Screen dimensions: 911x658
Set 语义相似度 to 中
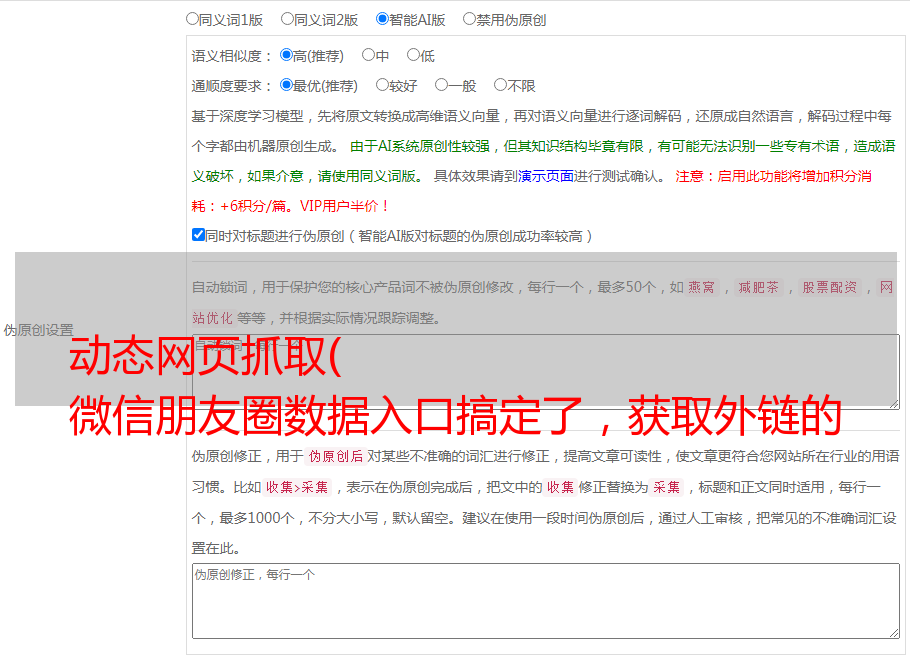(x=368, y=56)
